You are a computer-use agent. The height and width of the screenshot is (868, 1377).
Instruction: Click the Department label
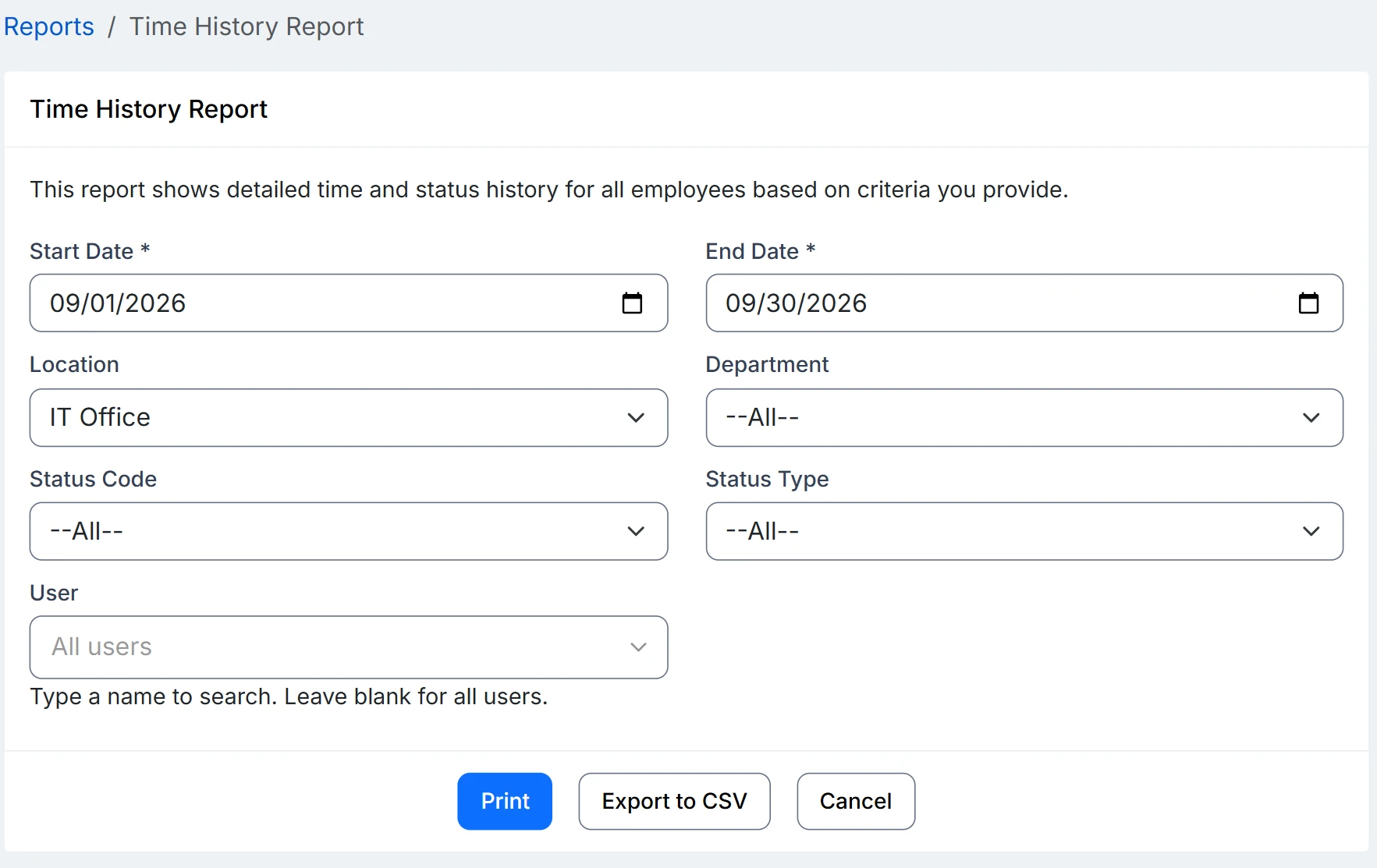[767, 364]
